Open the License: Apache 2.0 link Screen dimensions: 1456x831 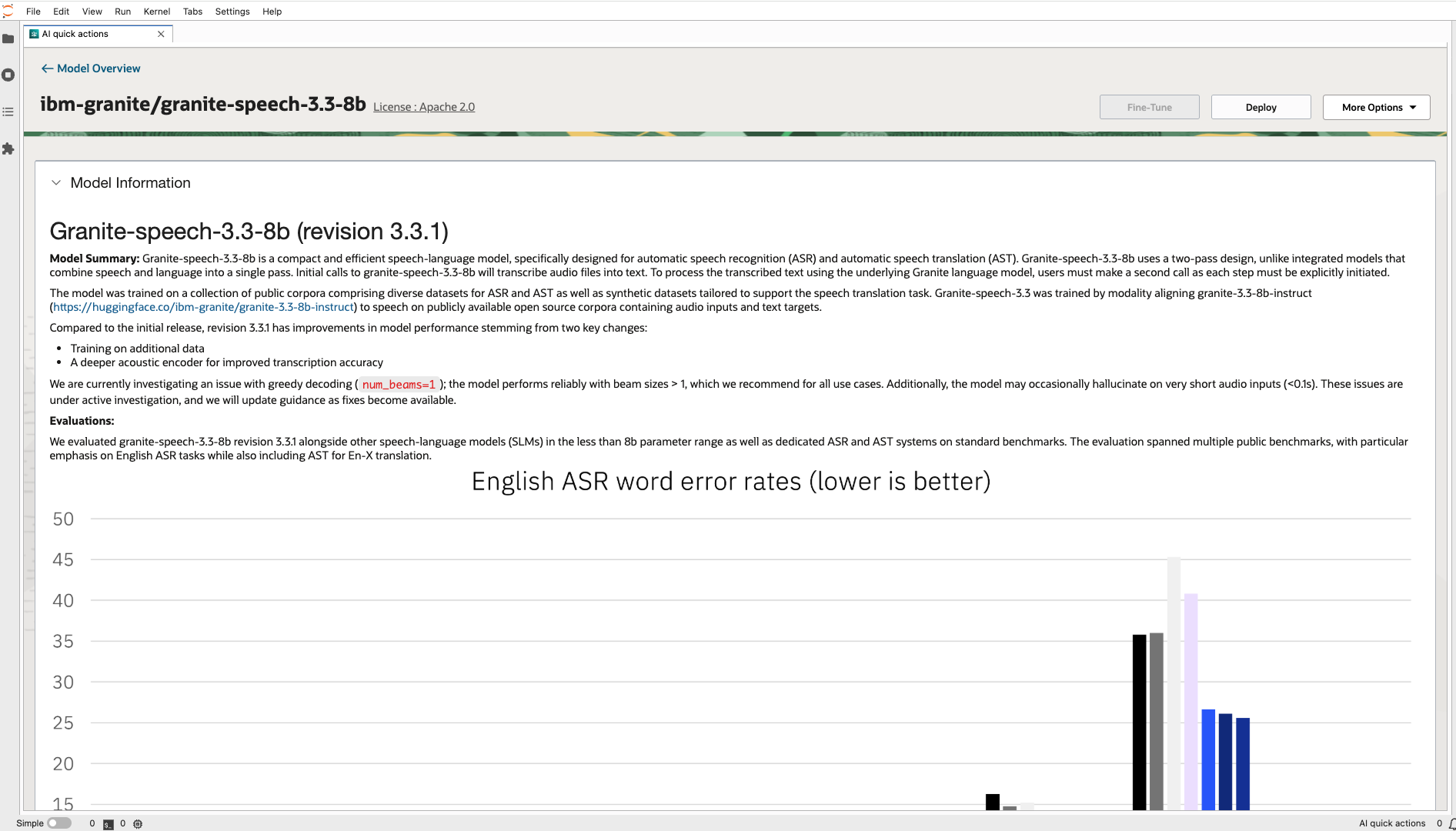point(424,107)
